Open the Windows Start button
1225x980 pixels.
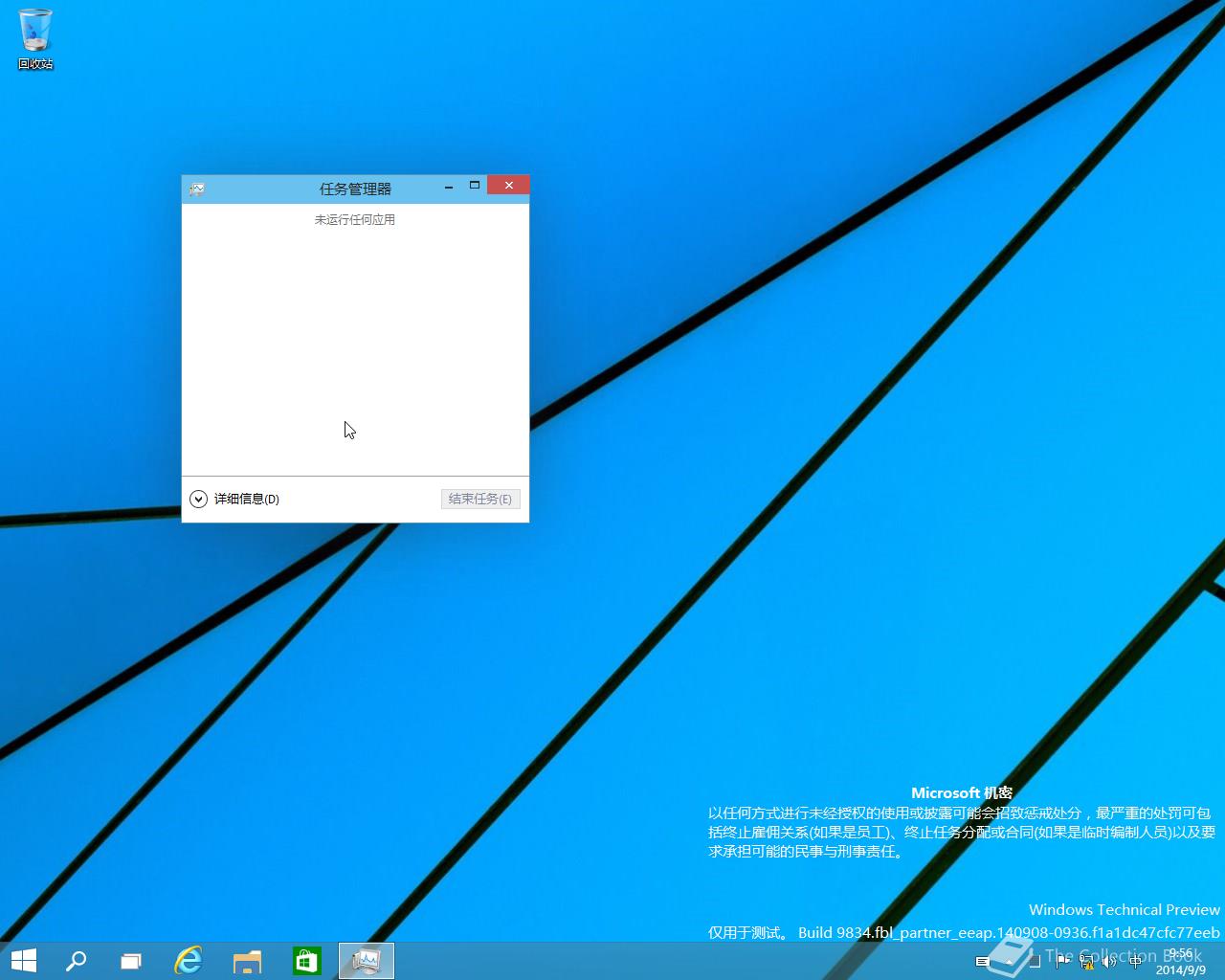24,961
